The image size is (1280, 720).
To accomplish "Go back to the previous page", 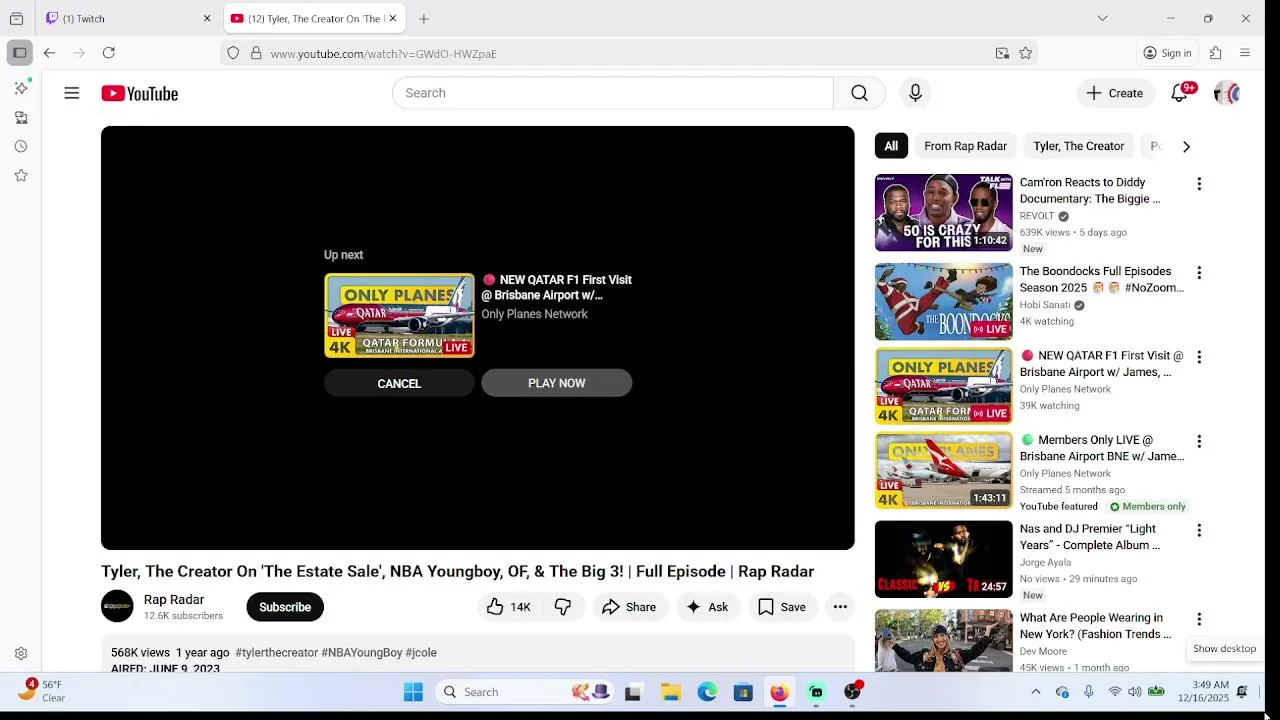I will [49, 53].
